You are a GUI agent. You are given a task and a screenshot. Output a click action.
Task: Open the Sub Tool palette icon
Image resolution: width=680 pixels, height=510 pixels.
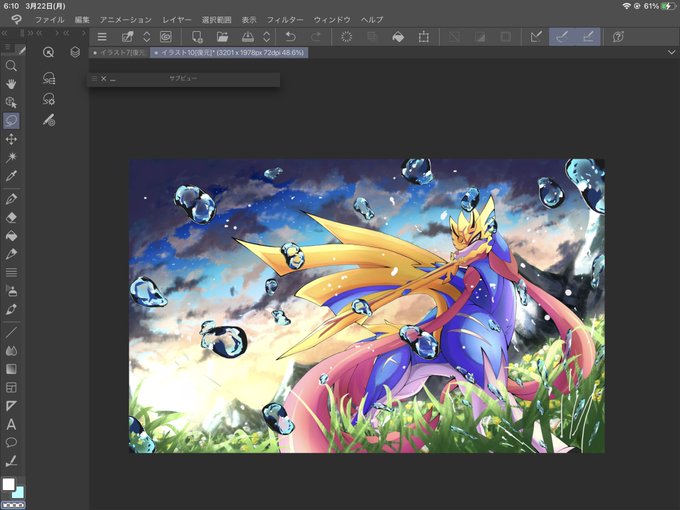click(49, 78)
